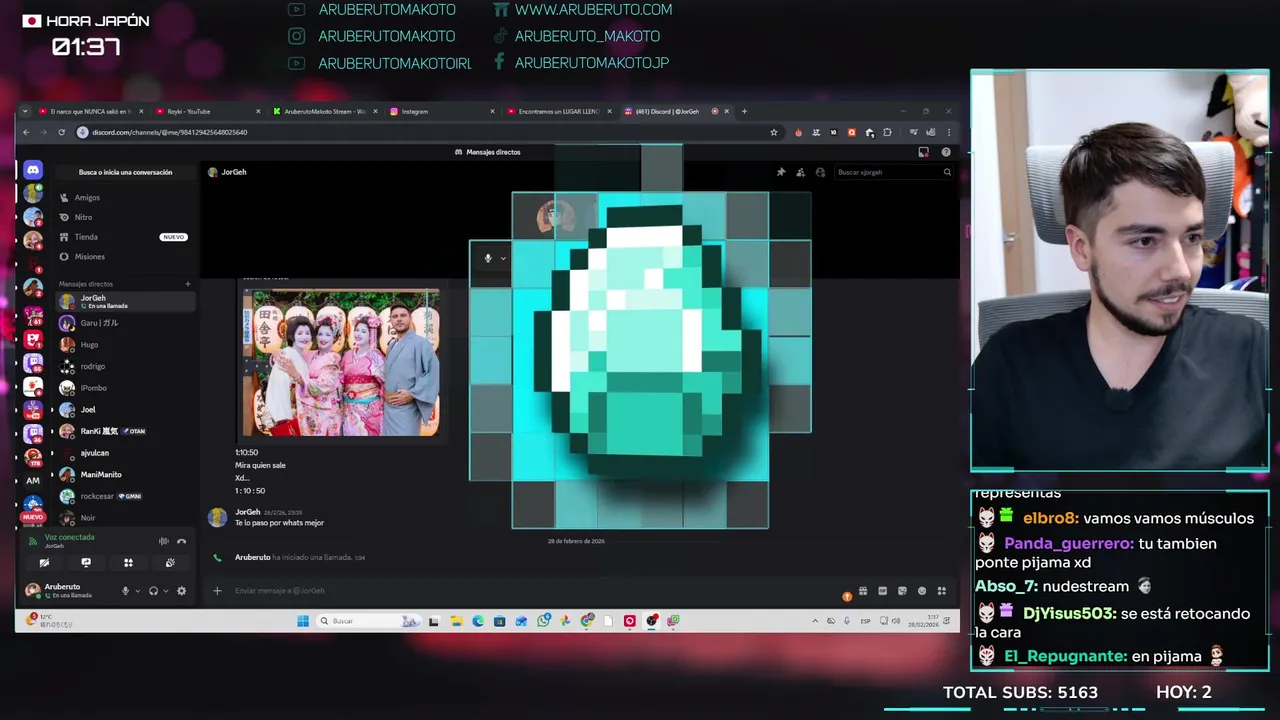This screenshot has height=720, width=1280.
Task: Open the rodrigo direct message
Action: coord(125,366)
